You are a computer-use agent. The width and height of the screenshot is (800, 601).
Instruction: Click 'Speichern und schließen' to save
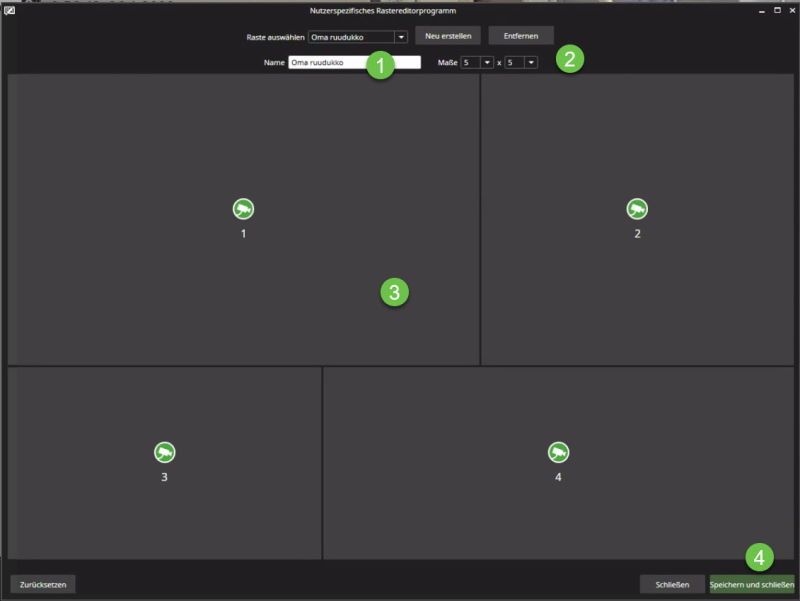[x=752, y=583]
